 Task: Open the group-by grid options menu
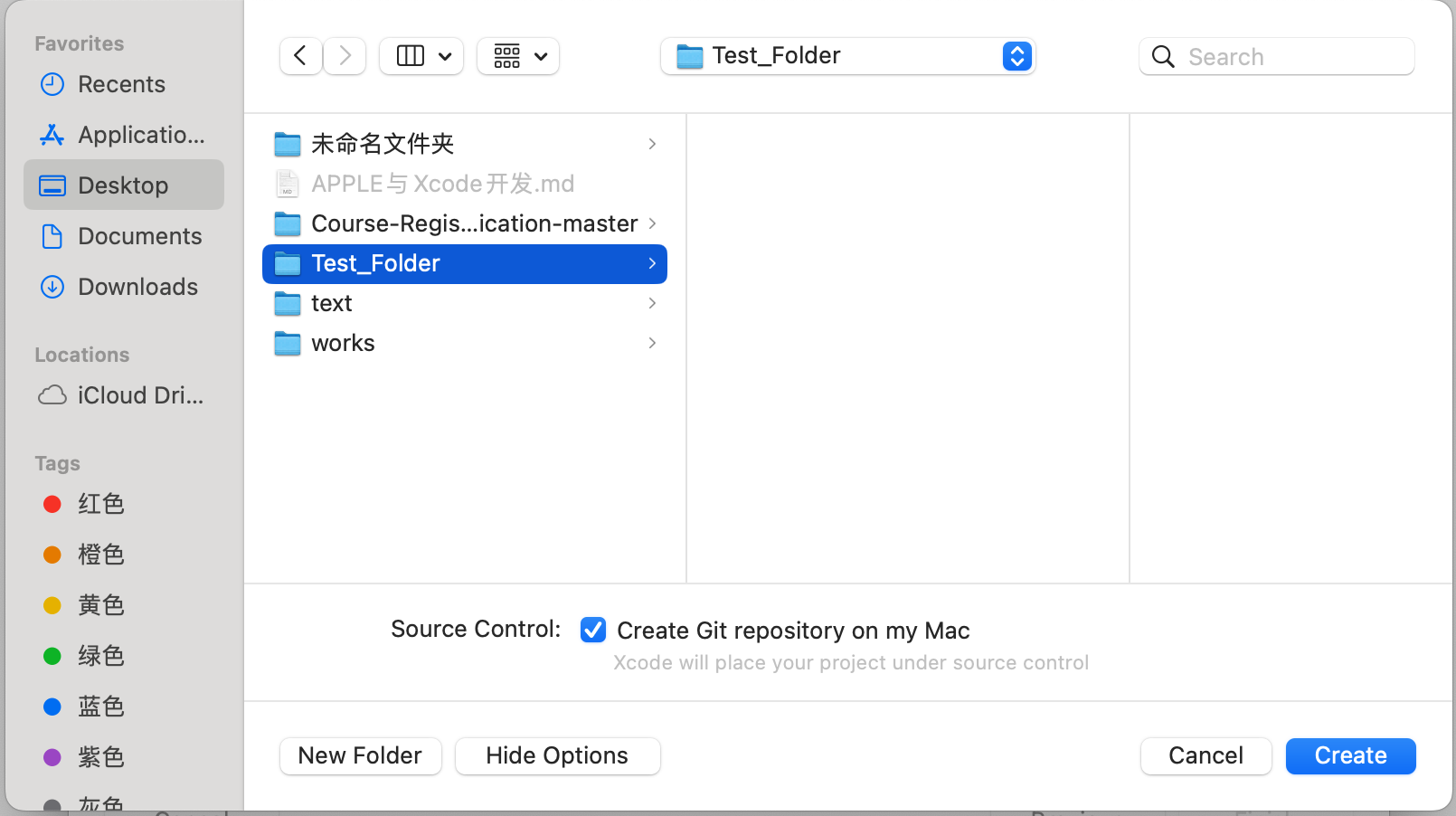coord(518,56)
